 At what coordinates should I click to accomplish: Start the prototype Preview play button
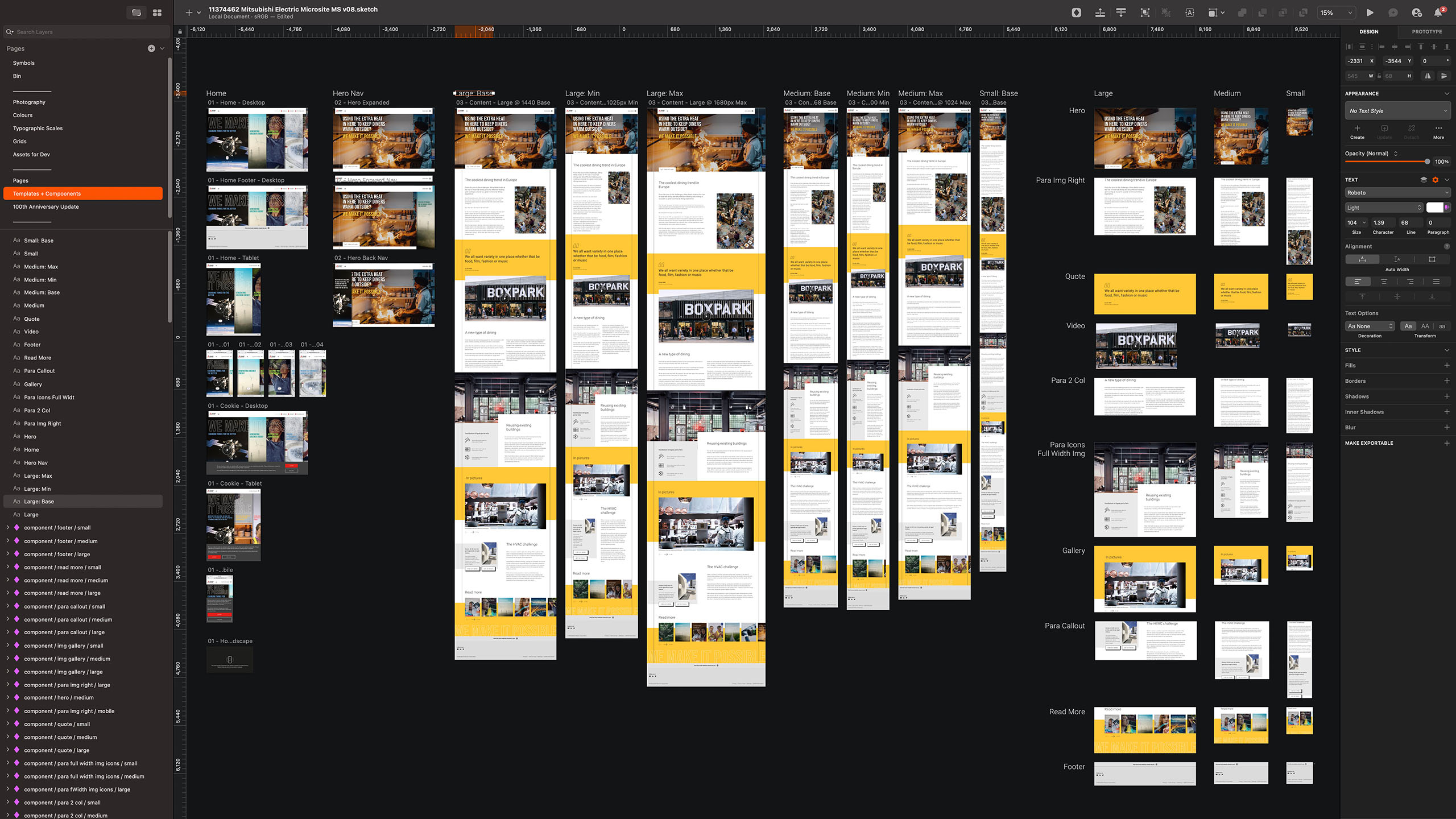tap(1370, 13)
